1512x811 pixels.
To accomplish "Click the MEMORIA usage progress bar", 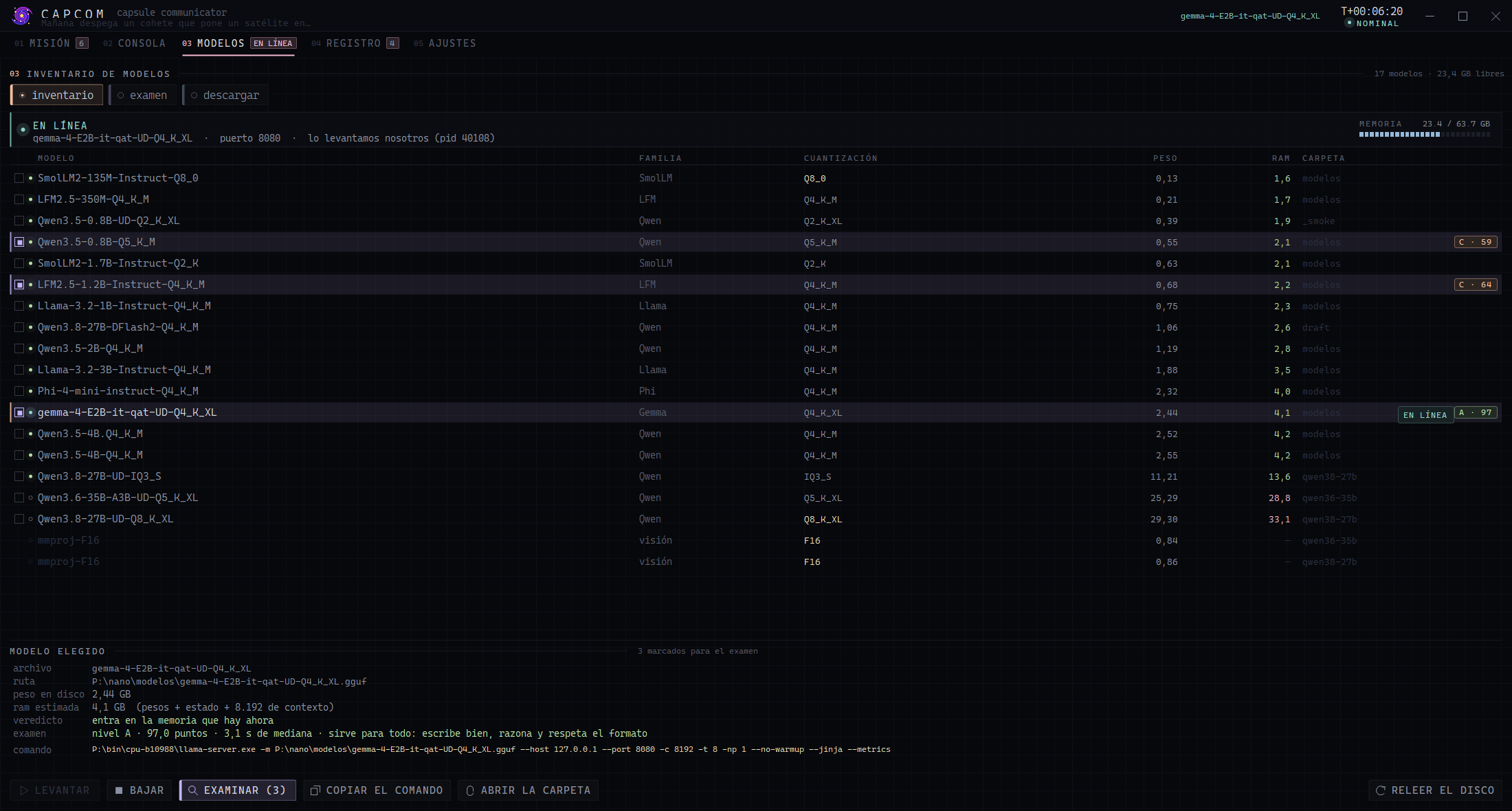I will (x=1425, y=135).
